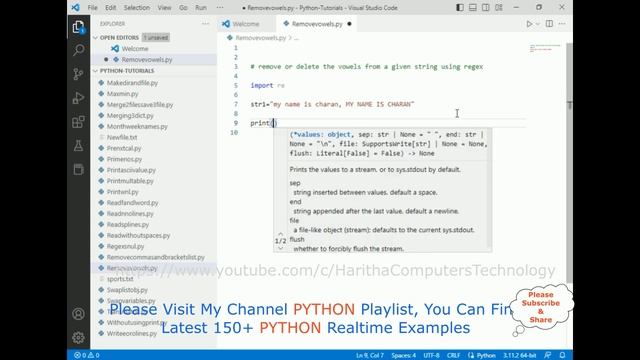Open Run Python file dropdown arrow
The width and height of the screenshot is (640, 360).
point(538,24)
